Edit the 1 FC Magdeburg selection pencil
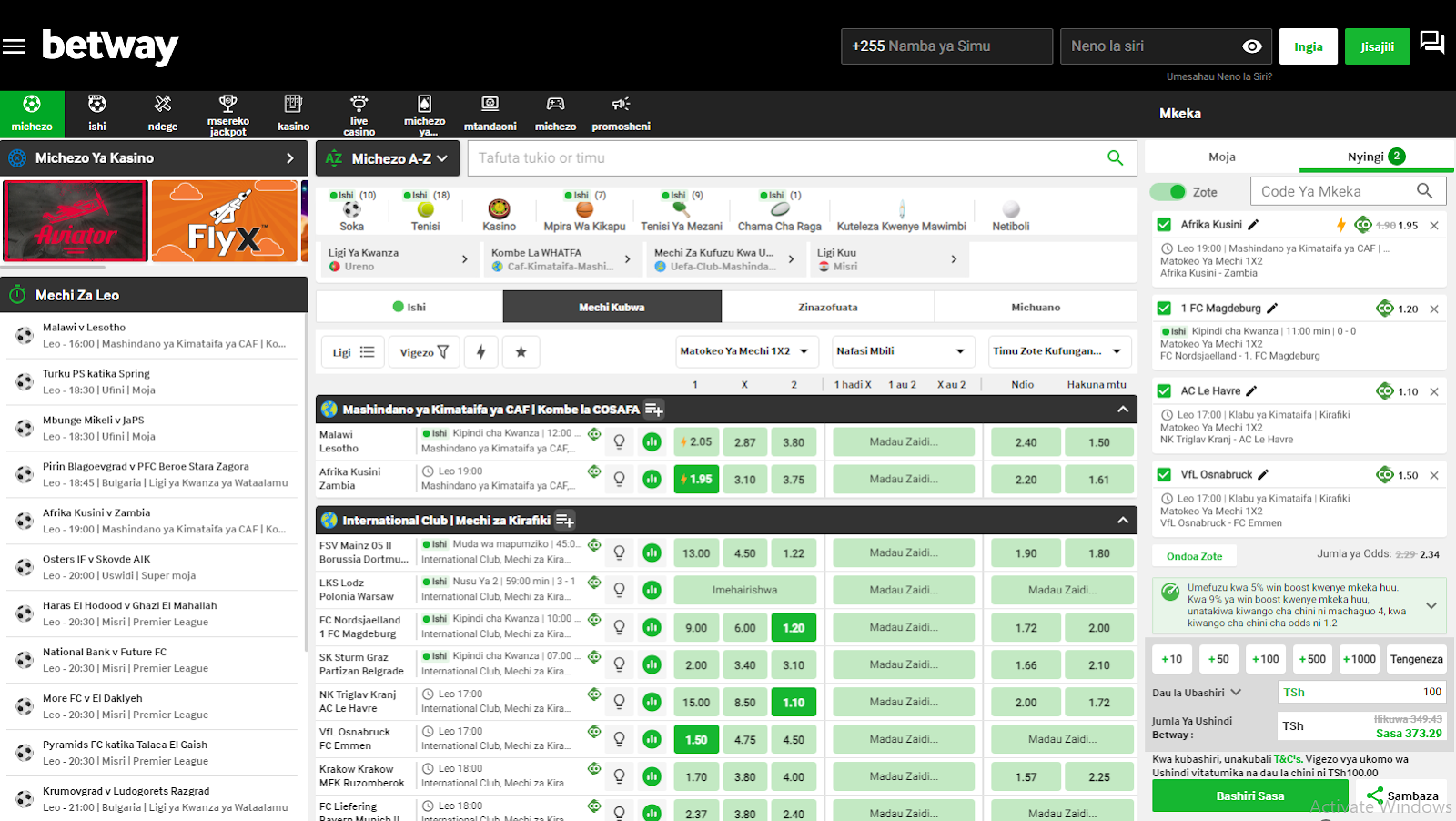Image resolution: width=1456 pixels, height=821 pixels. tap(1272, 309)
